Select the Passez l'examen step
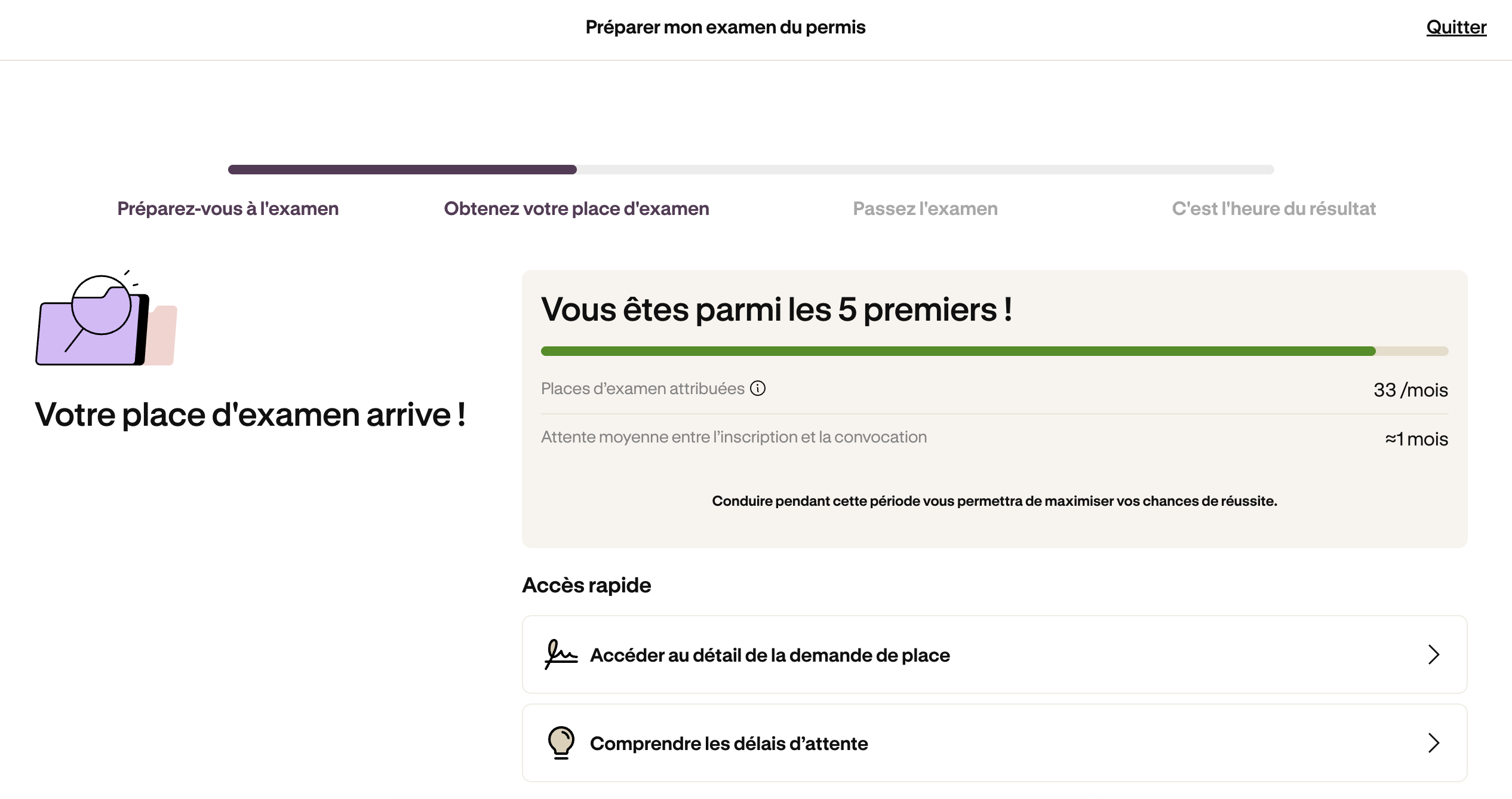The image size is (1512, 799). [925, 208]
